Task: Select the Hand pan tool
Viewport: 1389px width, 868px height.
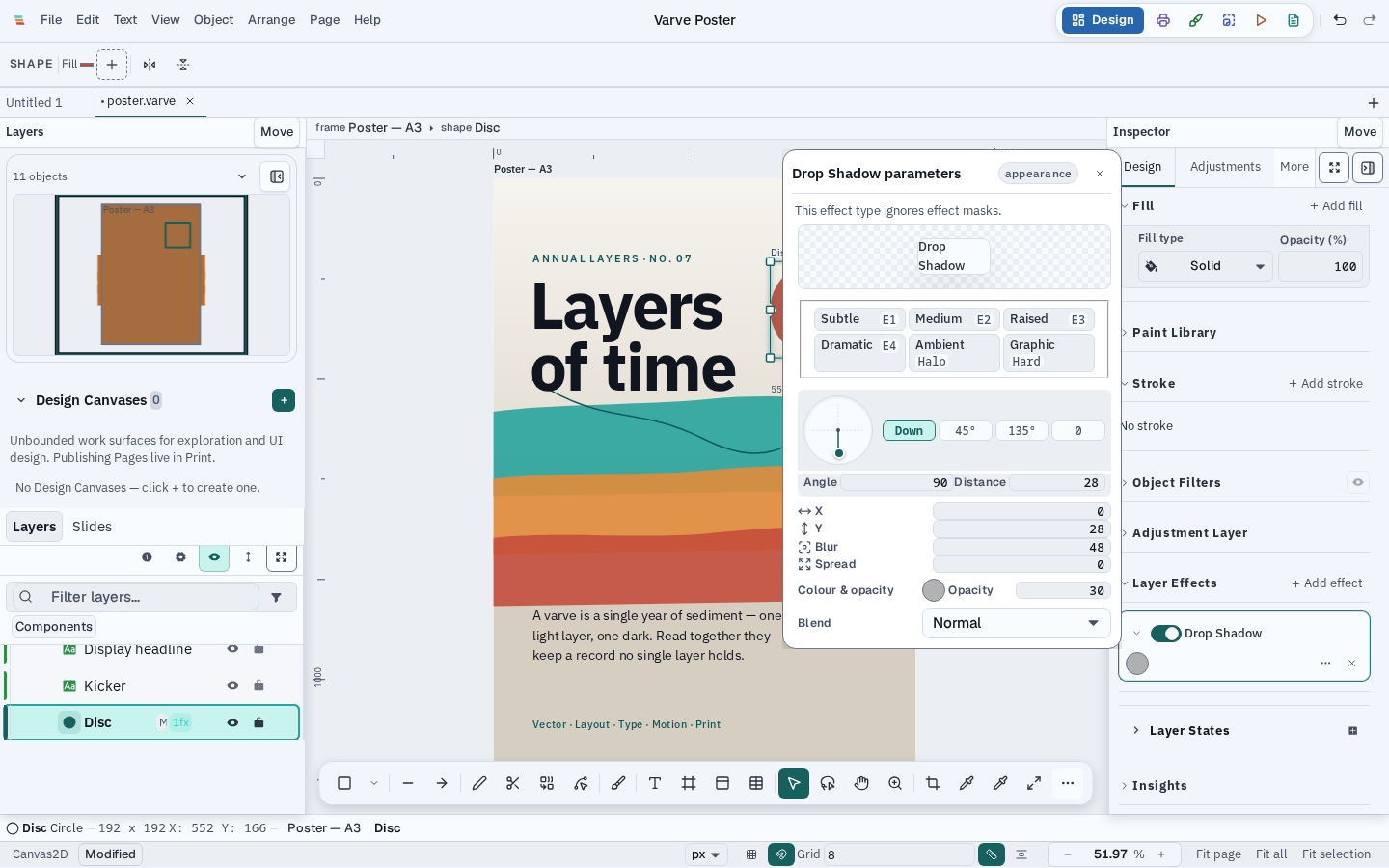Action: click(861, 783)
